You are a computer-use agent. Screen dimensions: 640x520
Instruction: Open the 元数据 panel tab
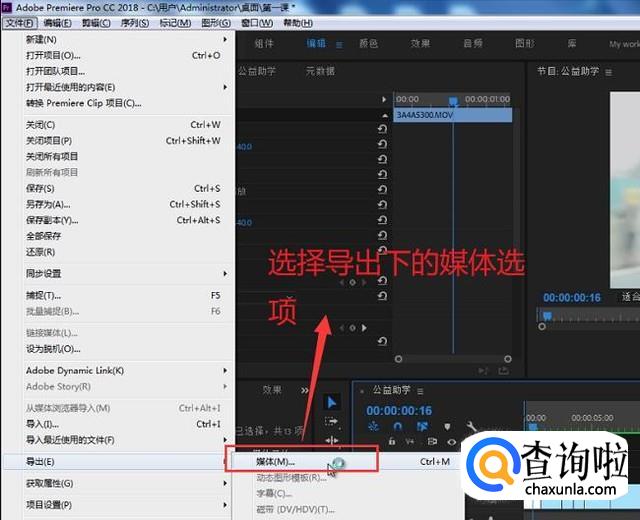point(320,71)
